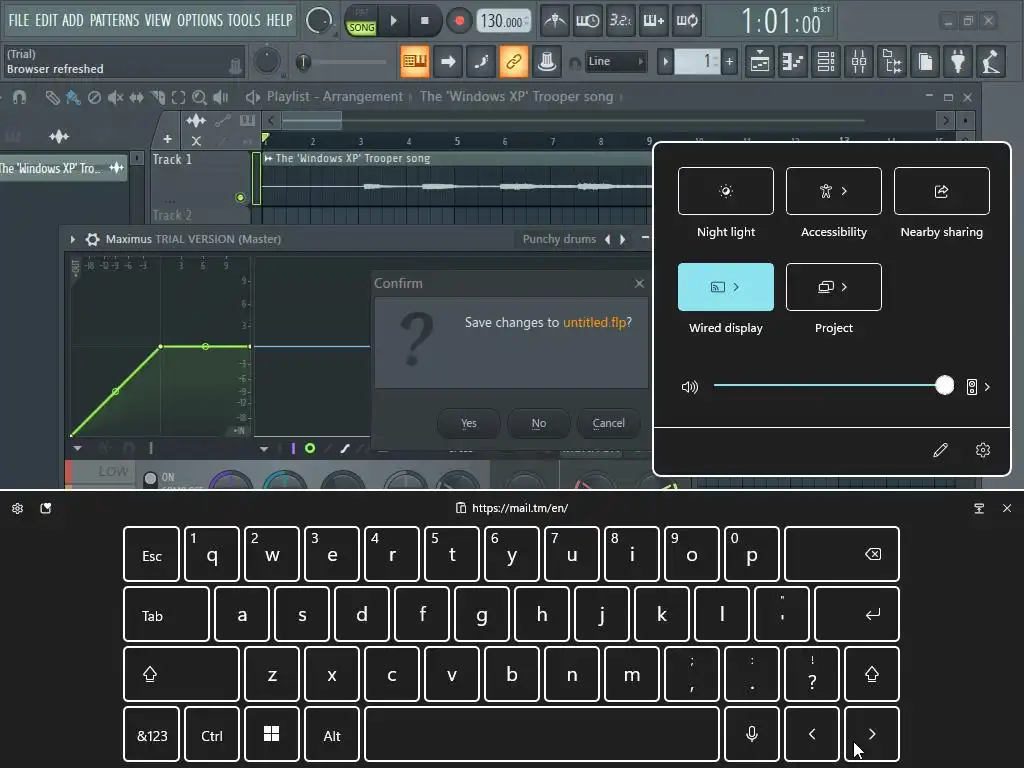Viewport: 1024px width, 768px height.
Task: Open the VIEW menu
Action: tap(157, 20)
